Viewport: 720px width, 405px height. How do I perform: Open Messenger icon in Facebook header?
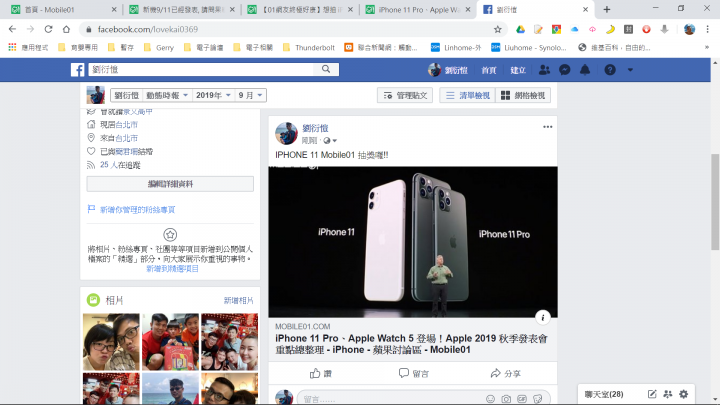[x=565, y=70]
